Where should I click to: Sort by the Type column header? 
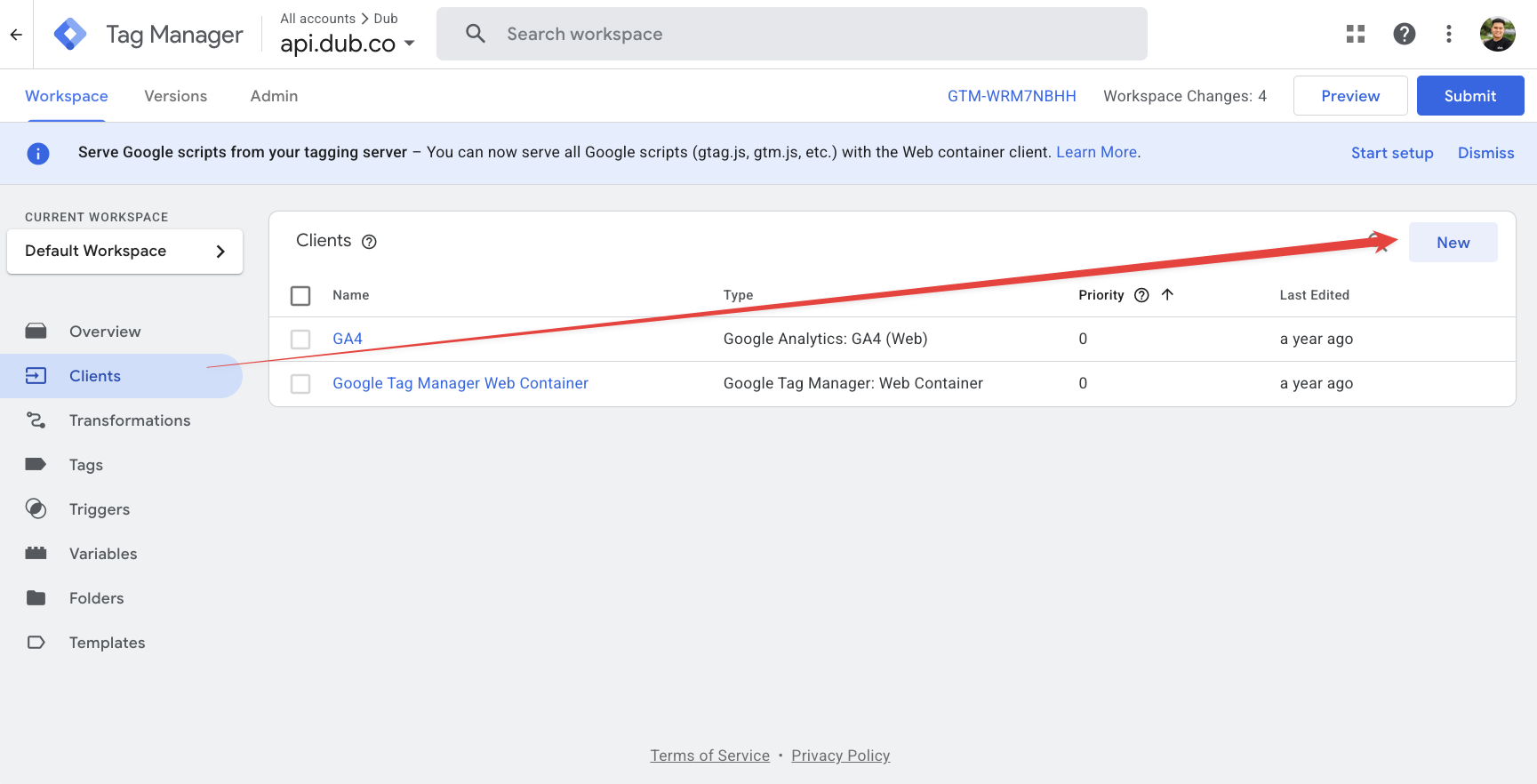(738, 295)
